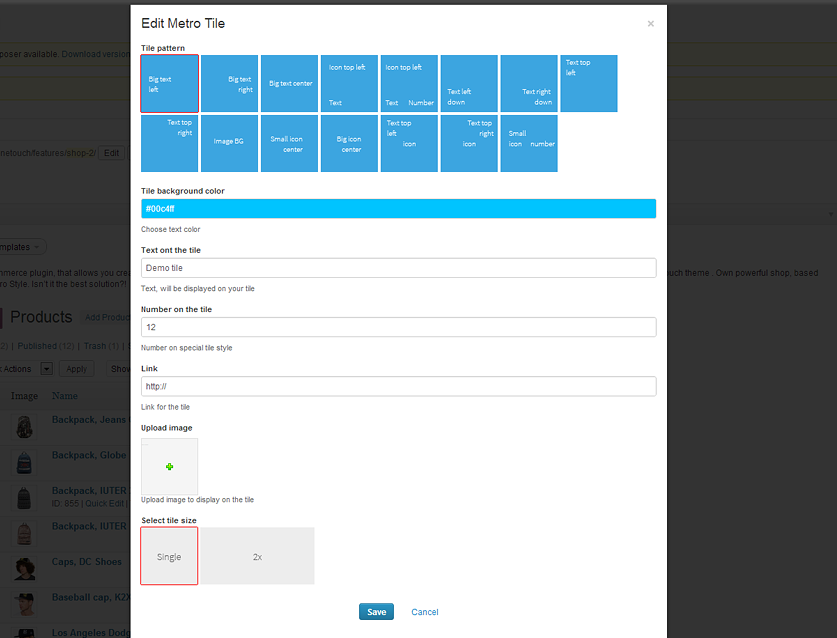Screen dimensions: 837x638
Task: Switch tile size to 2x
Action: click(x=258, y=556)
